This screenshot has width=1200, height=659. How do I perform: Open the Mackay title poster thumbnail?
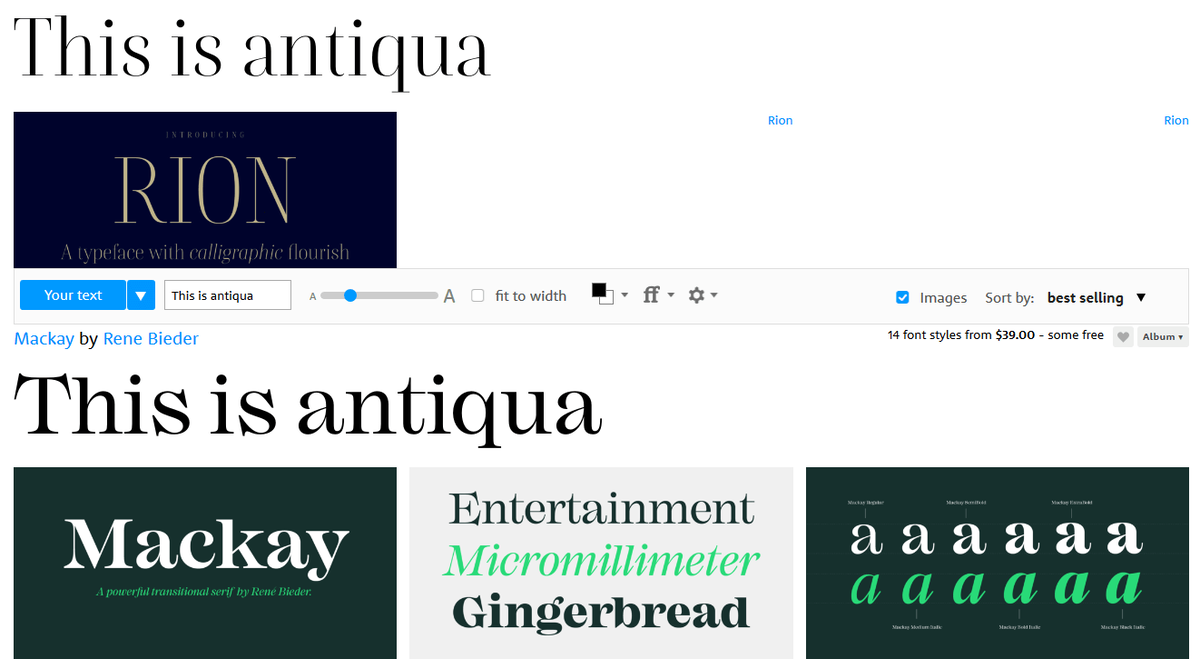(x=205, y=563)
